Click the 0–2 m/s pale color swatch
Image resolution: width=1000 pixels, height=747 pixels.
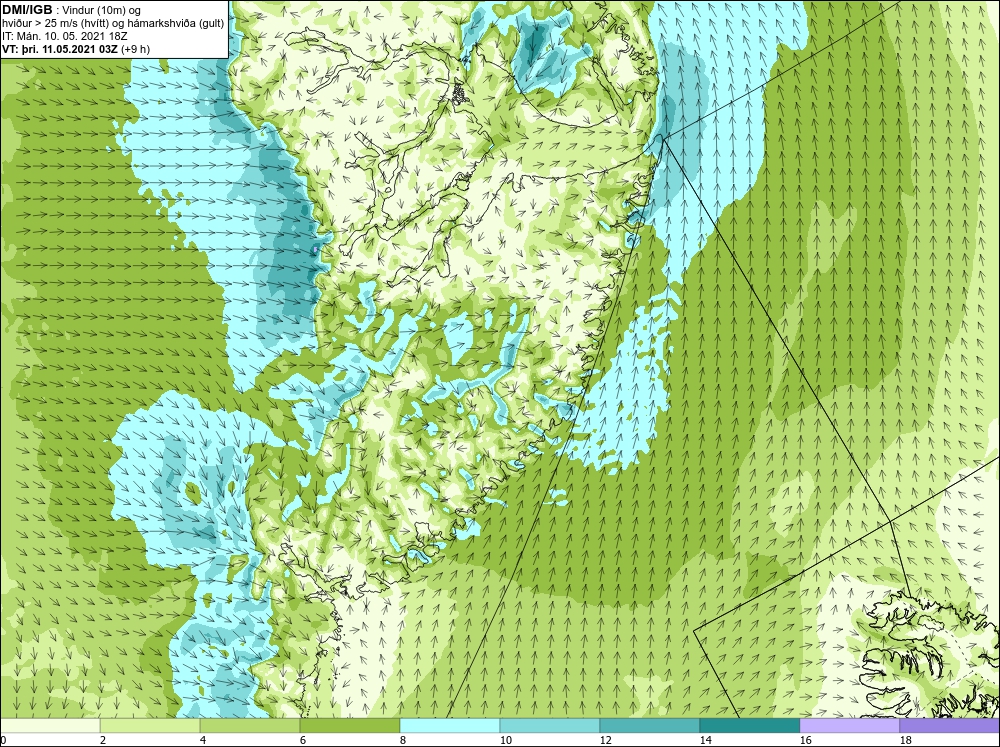pos(50,725)
